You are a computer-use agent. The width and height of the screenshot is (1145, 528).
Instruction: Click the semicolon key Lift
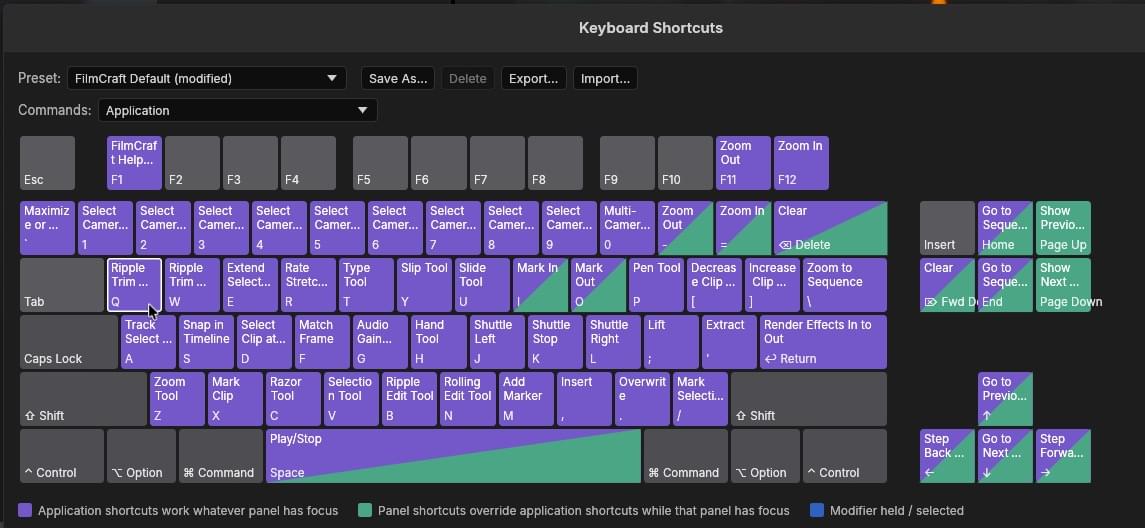point(670,342)
